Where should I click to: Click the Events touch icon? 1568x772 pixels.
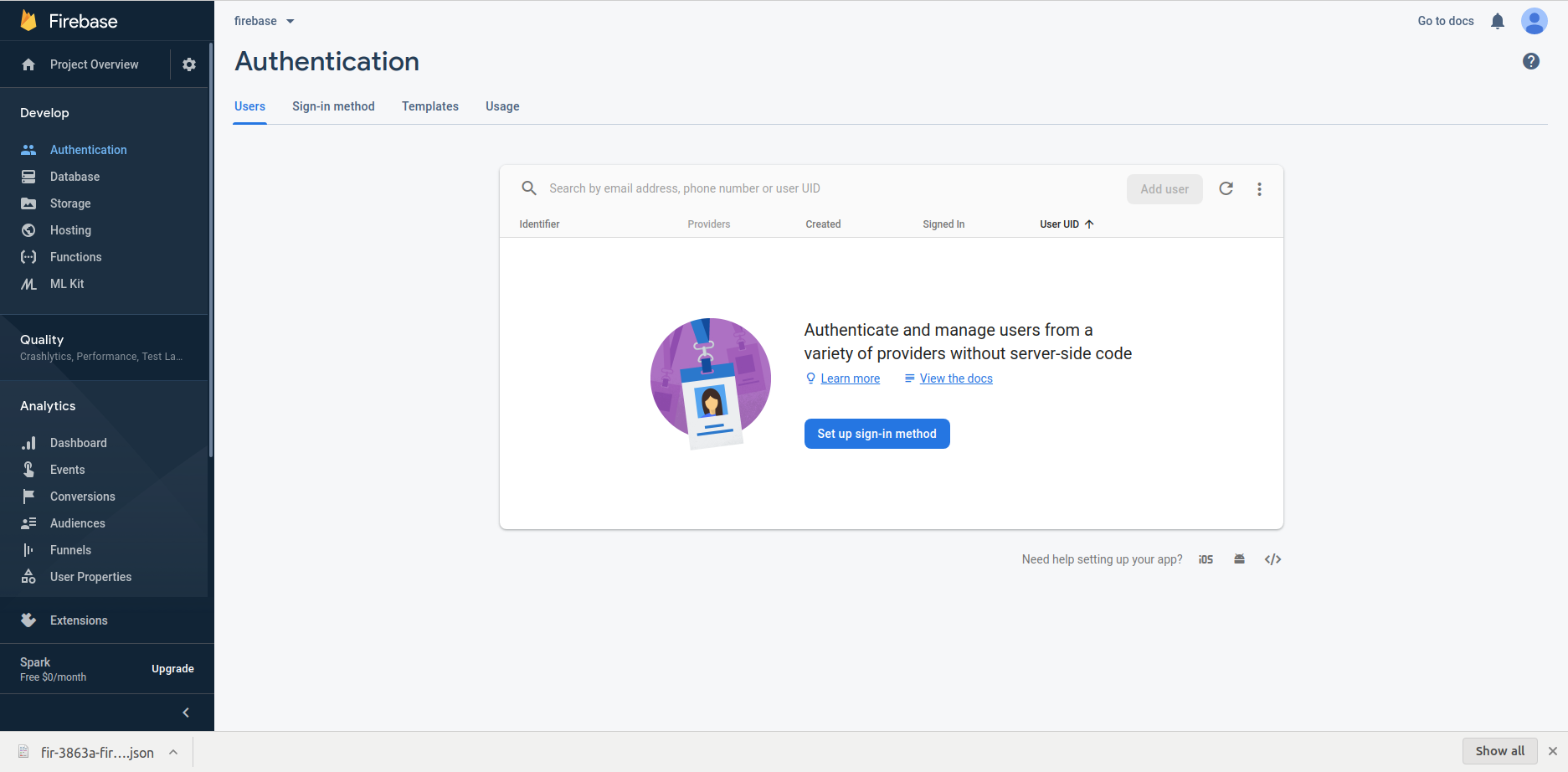pos(28,470)
